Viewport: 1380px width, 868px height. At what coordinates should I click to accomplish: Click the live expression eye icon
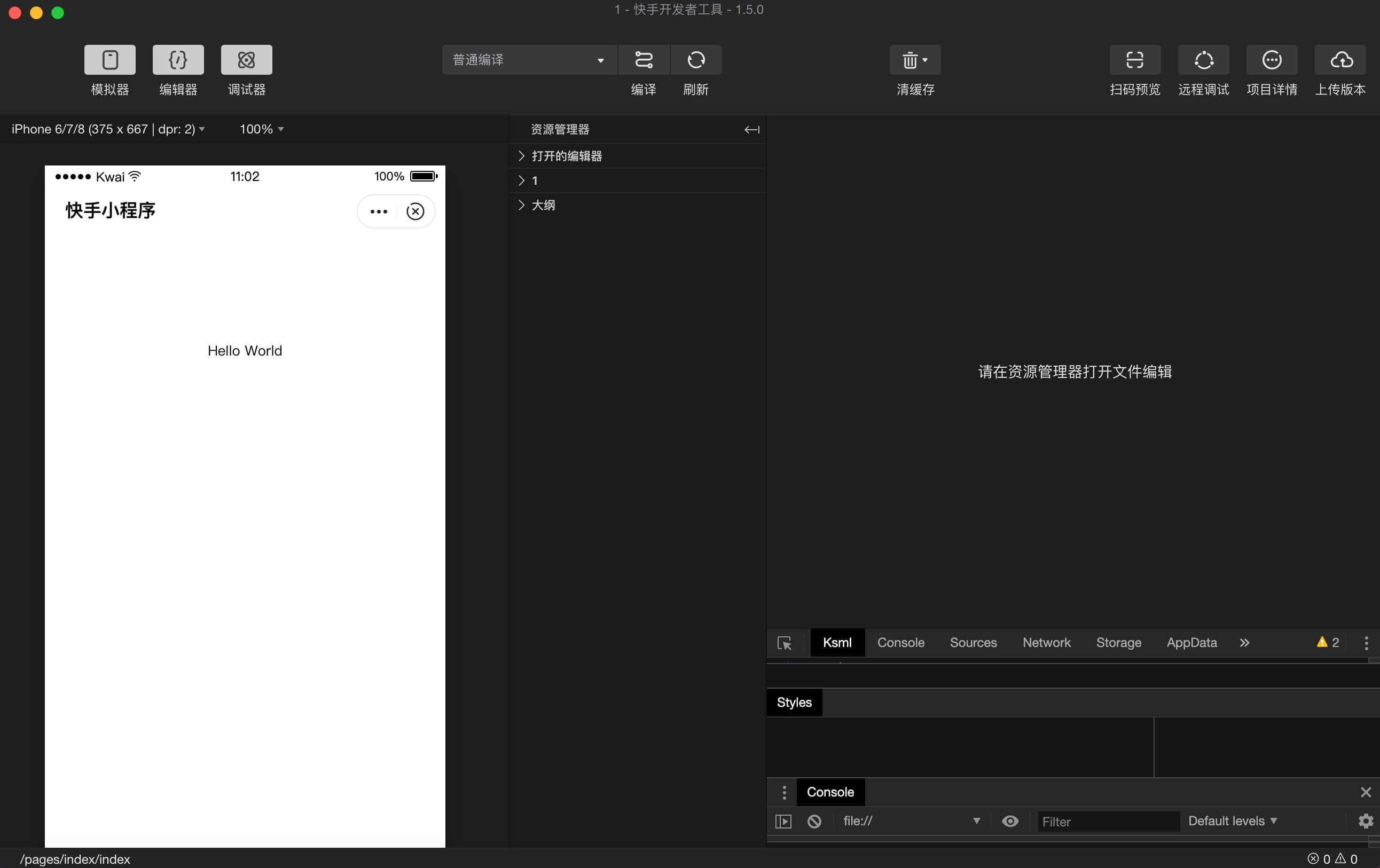click(x=1010, y=821)
